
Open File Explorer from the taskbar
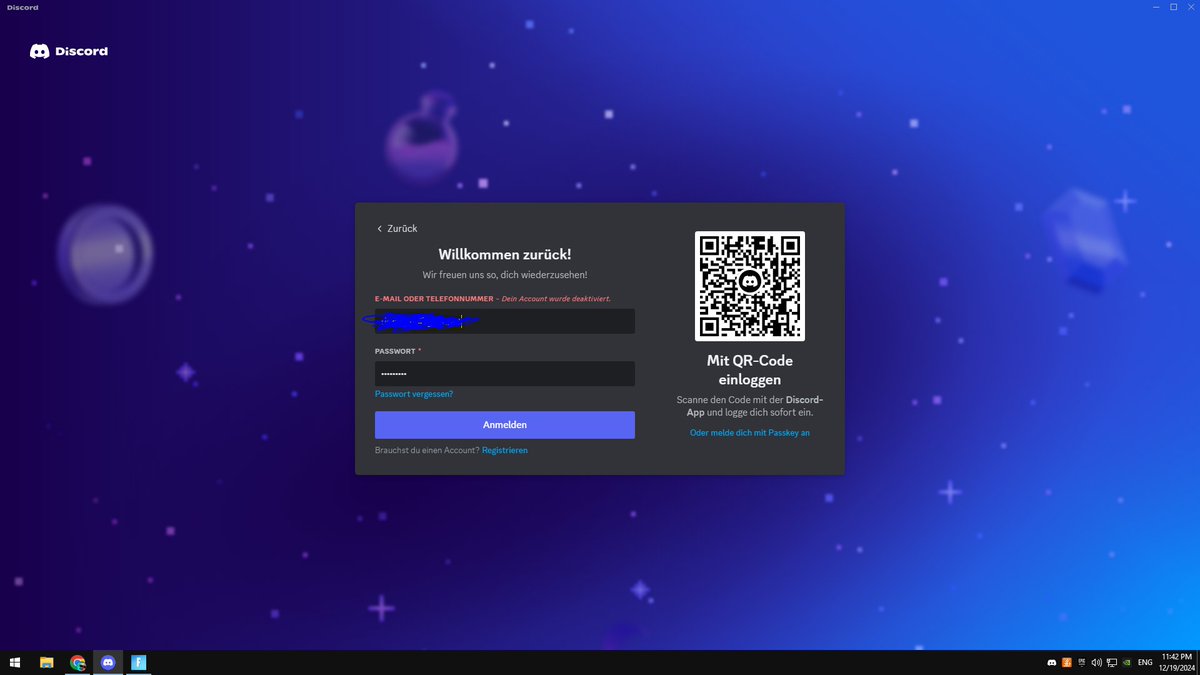point(46,662)
